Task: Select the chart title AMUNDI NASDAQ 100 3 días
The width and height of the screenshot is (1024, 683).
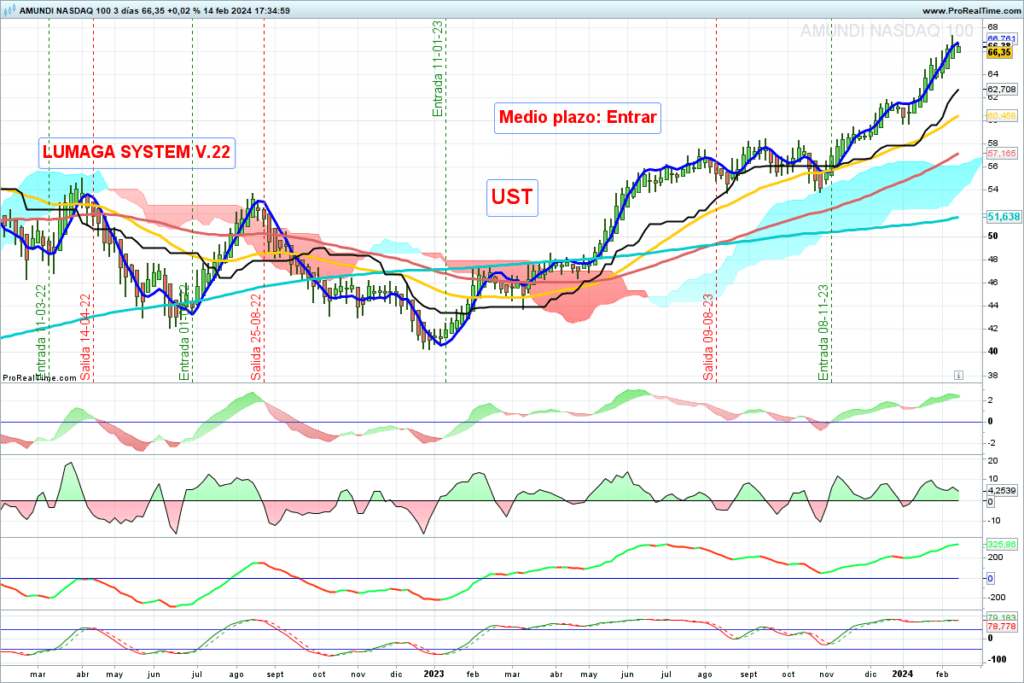Action: pos(79,11)
